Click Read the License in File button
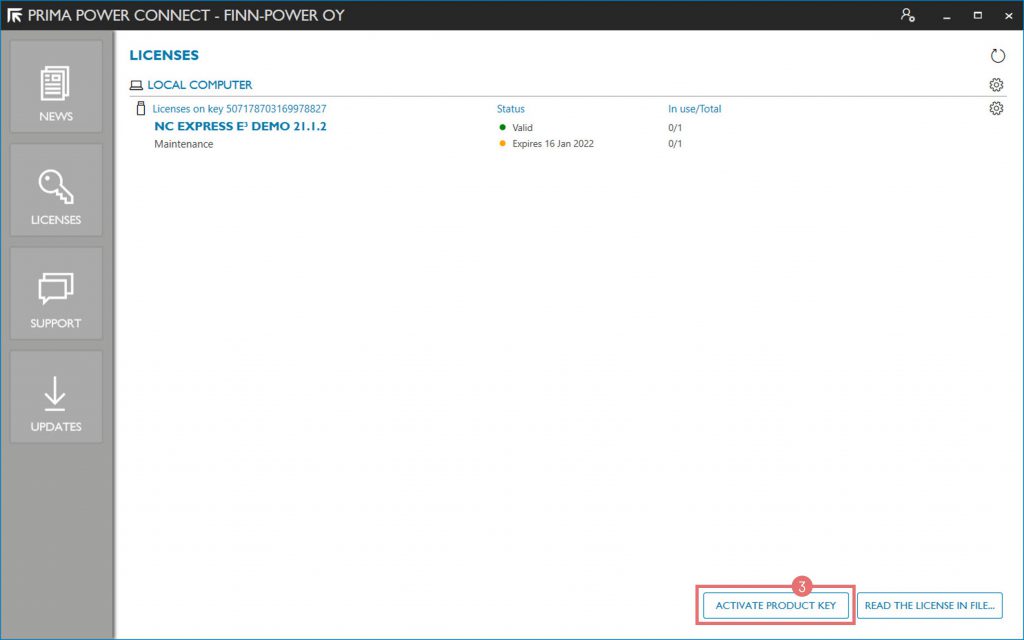 pyautogui.click(x=929, y=605)
